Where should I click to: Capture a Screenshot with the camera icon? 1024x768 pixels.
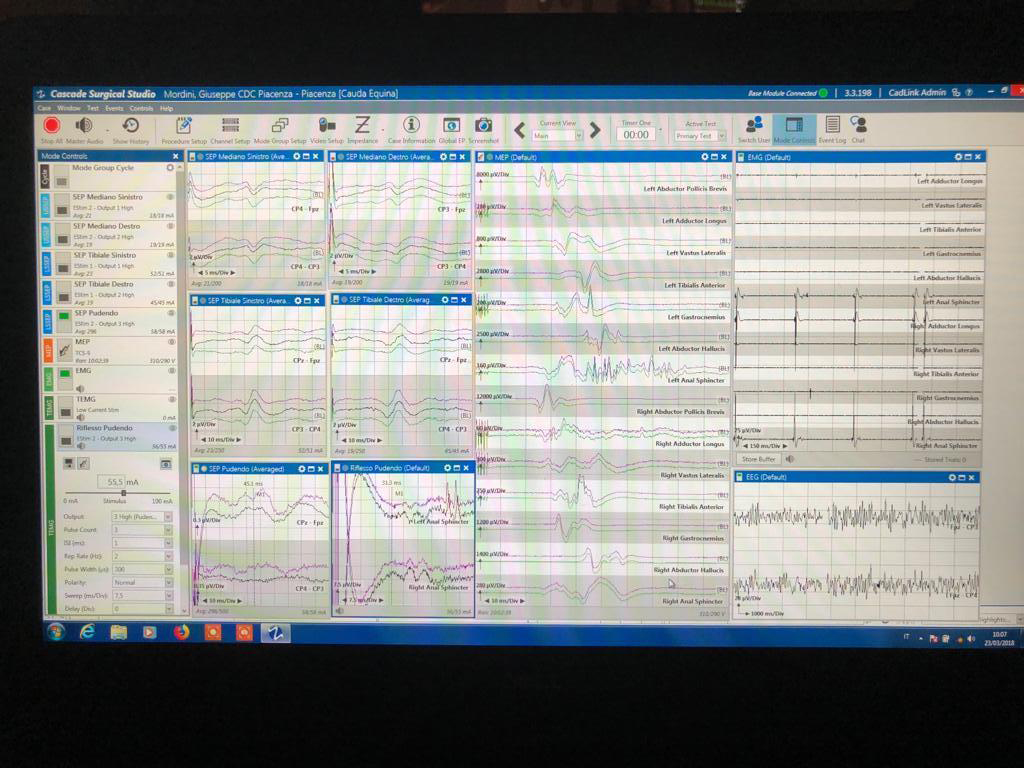click(483, 127)
